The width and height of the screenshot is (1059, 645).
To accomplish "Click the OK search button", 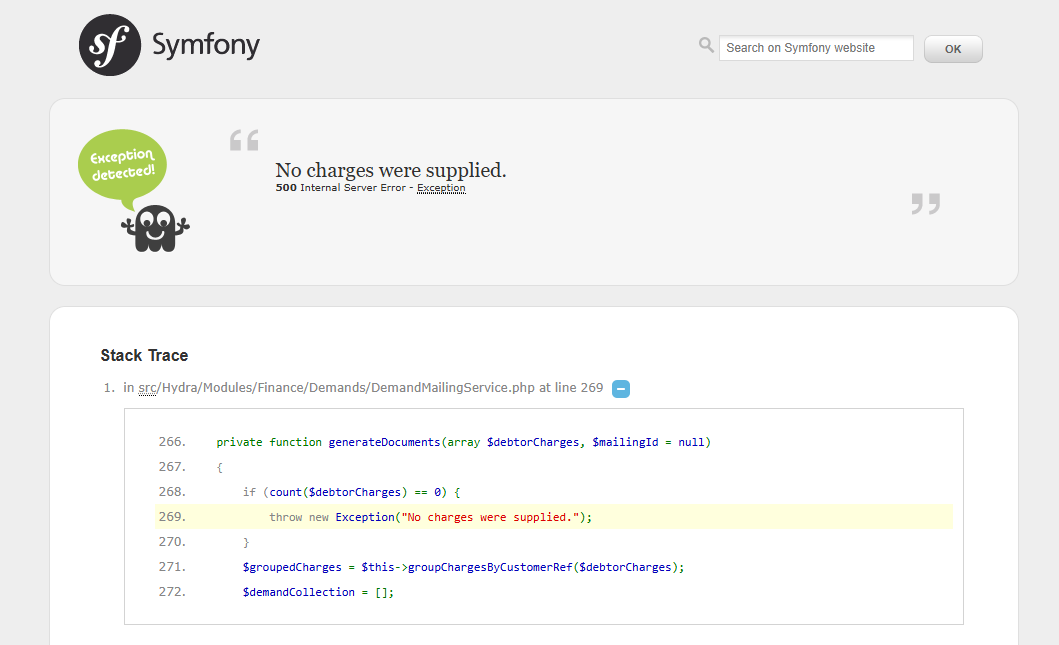I will tap(953, 49).
